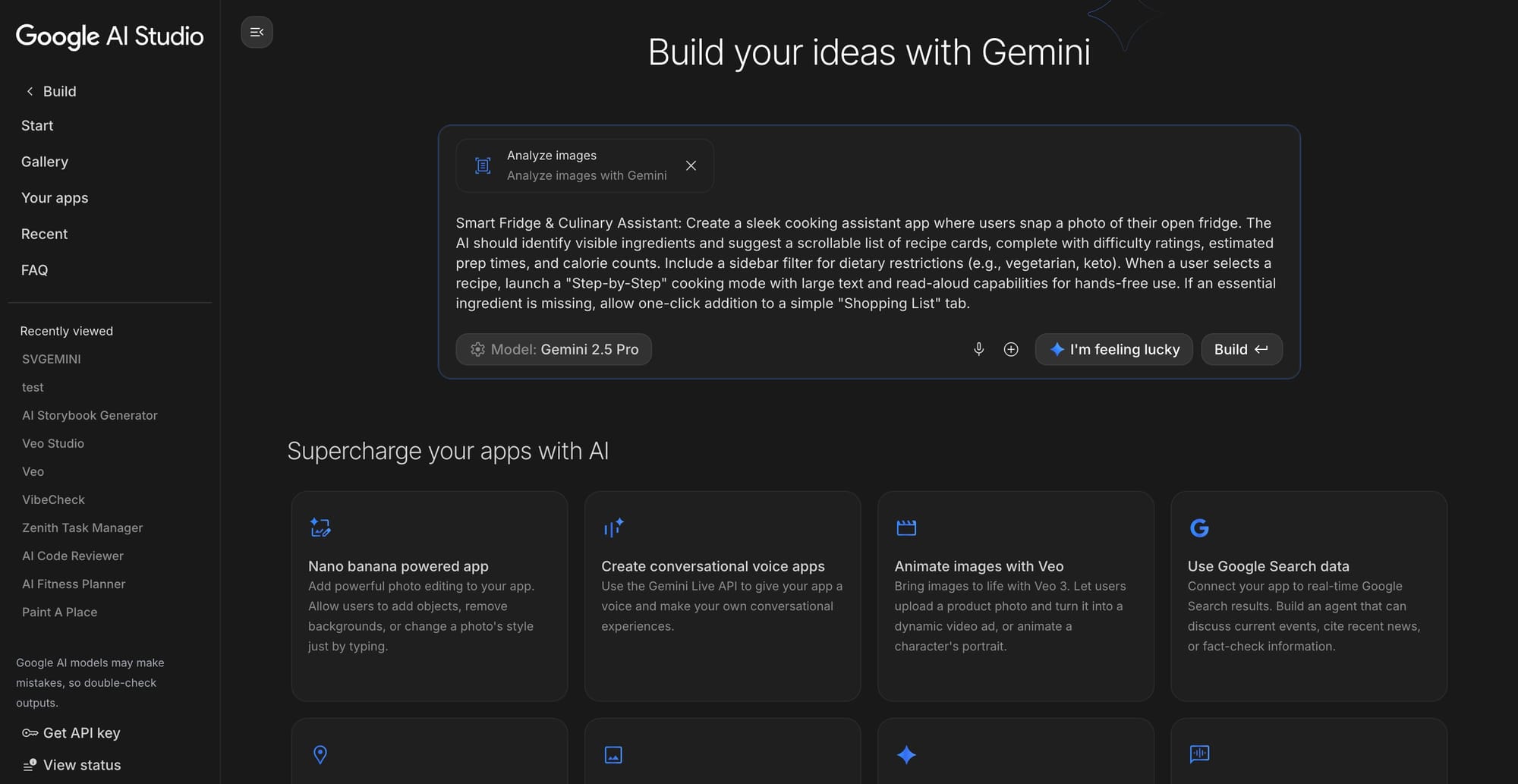This screenshot has width=1518, height=784.
Task: Collapse the left sidebar panel
Action: tap(257, 32)
